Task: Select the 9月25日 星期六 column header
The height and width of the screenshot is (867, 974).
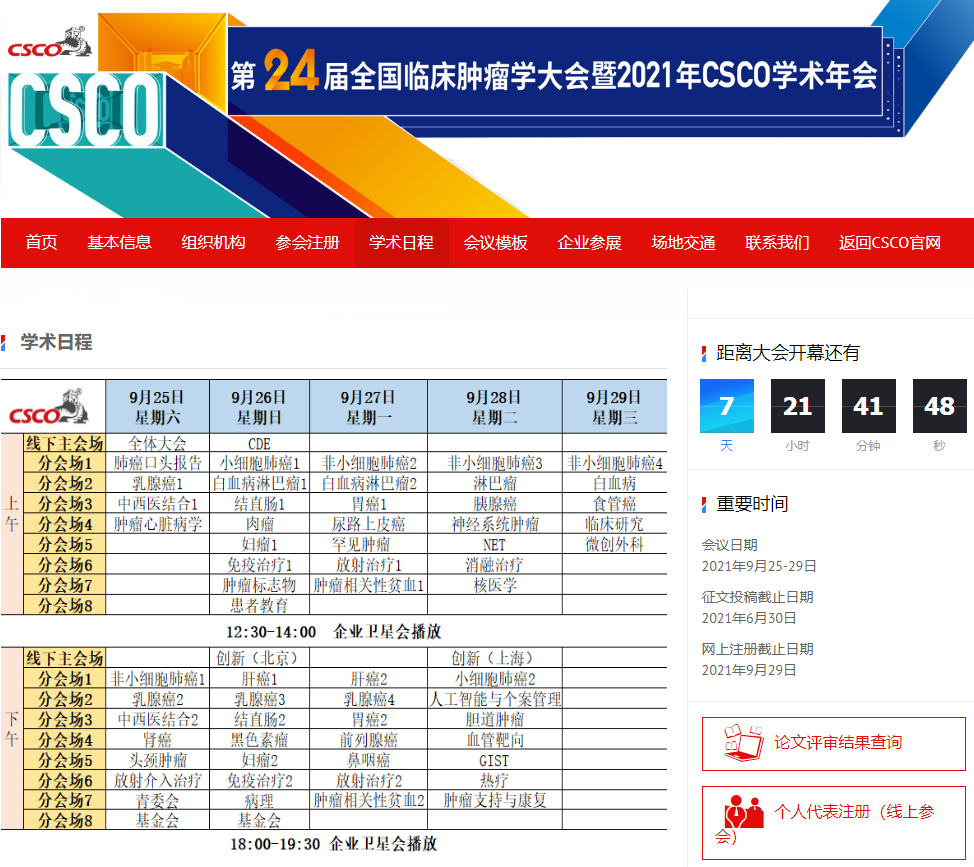Action: [157, 407]
